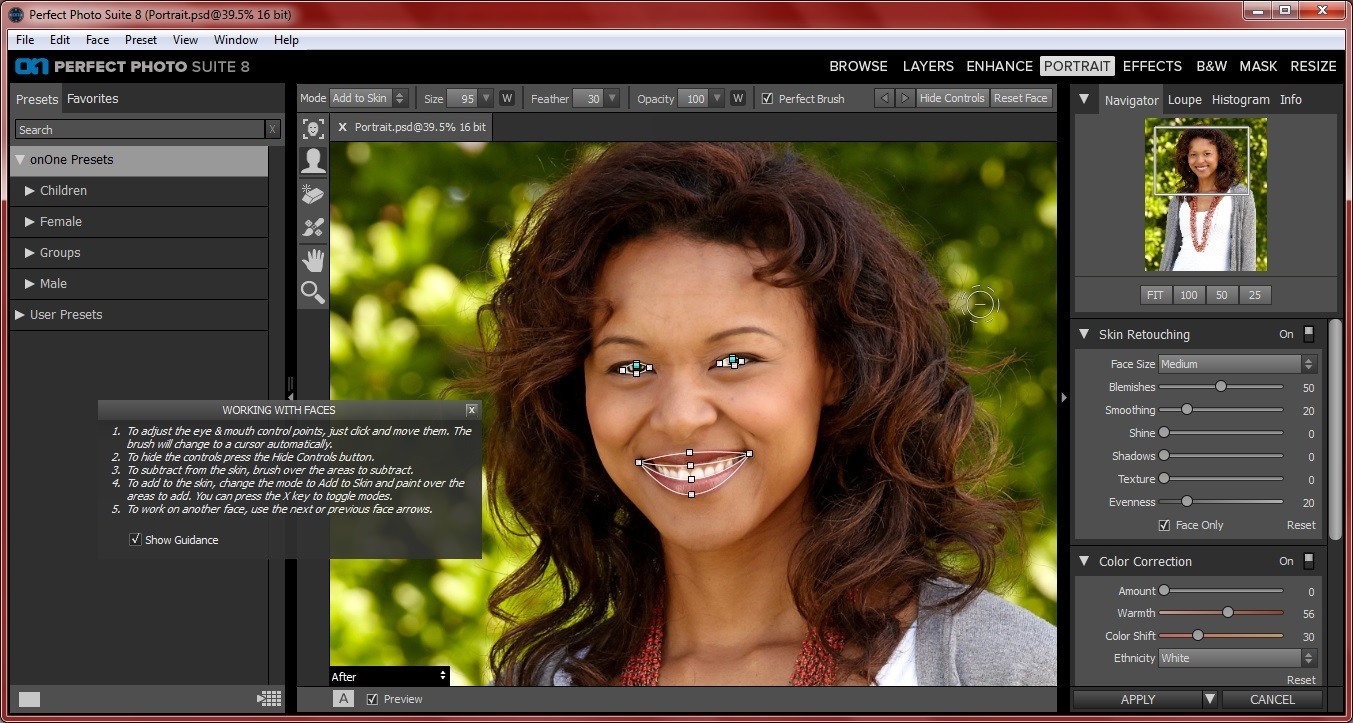Viewport: 1353px width, 723px height.
Task: Select the Blemish eraser tool
Action: [x=312, y=194]
